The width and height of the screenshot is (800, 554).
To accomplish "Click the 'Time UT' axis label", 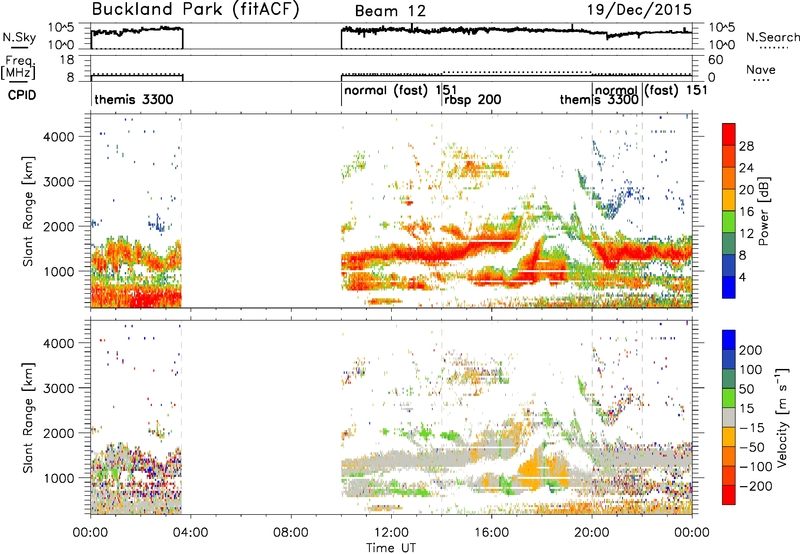I will coord(391,548).
